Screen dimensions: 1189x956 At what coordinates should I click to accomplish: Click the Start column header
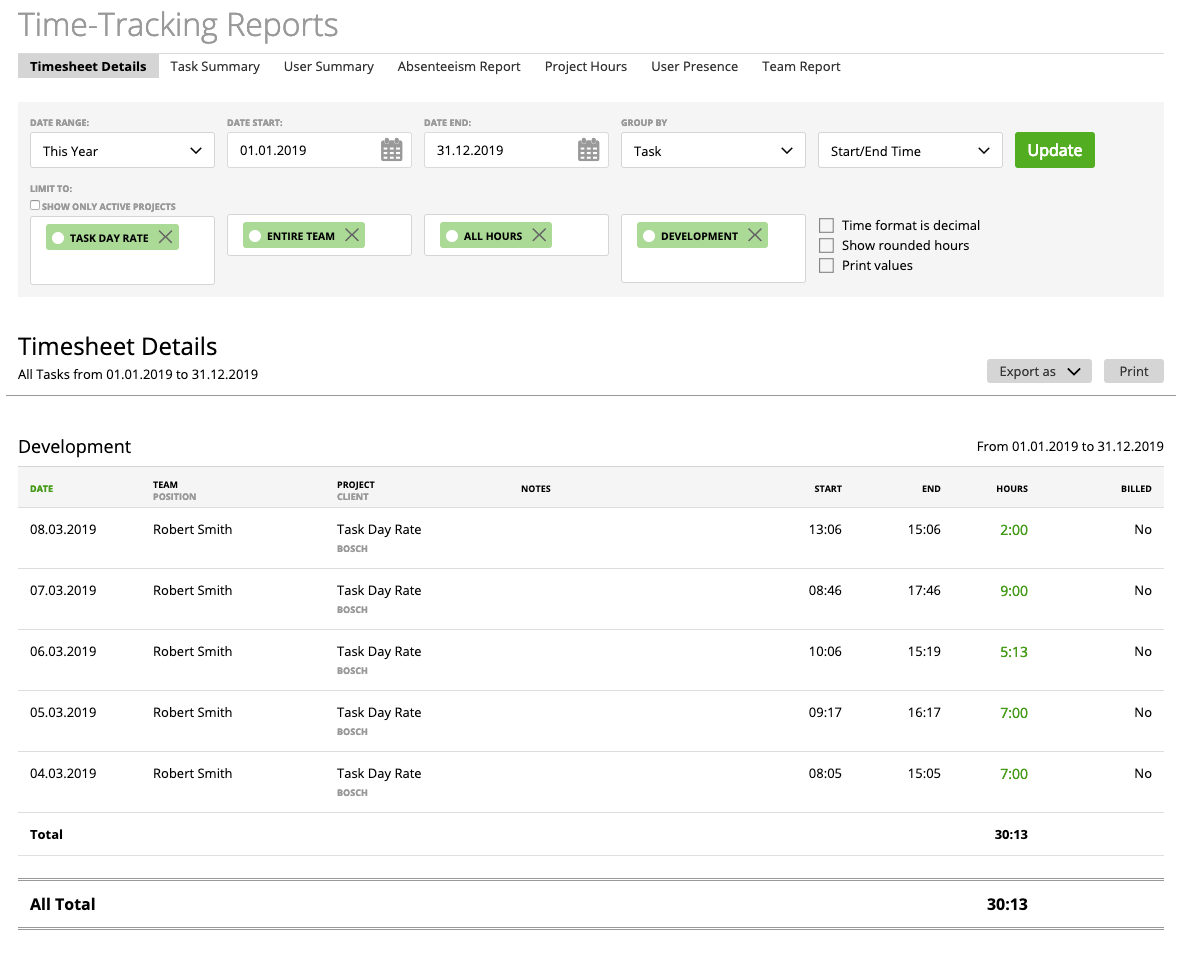(828, 489)
